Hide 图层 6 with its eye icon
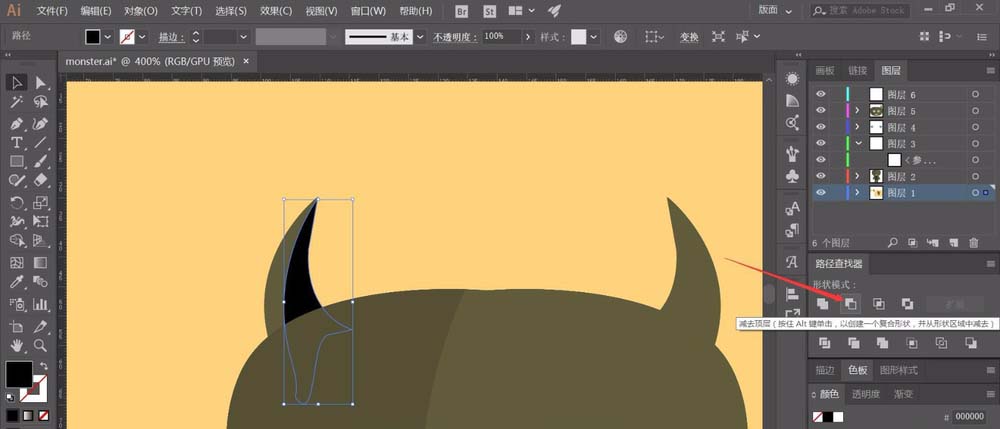Image resolution: width=1000 pixels, height=429 pixels. 821,94
